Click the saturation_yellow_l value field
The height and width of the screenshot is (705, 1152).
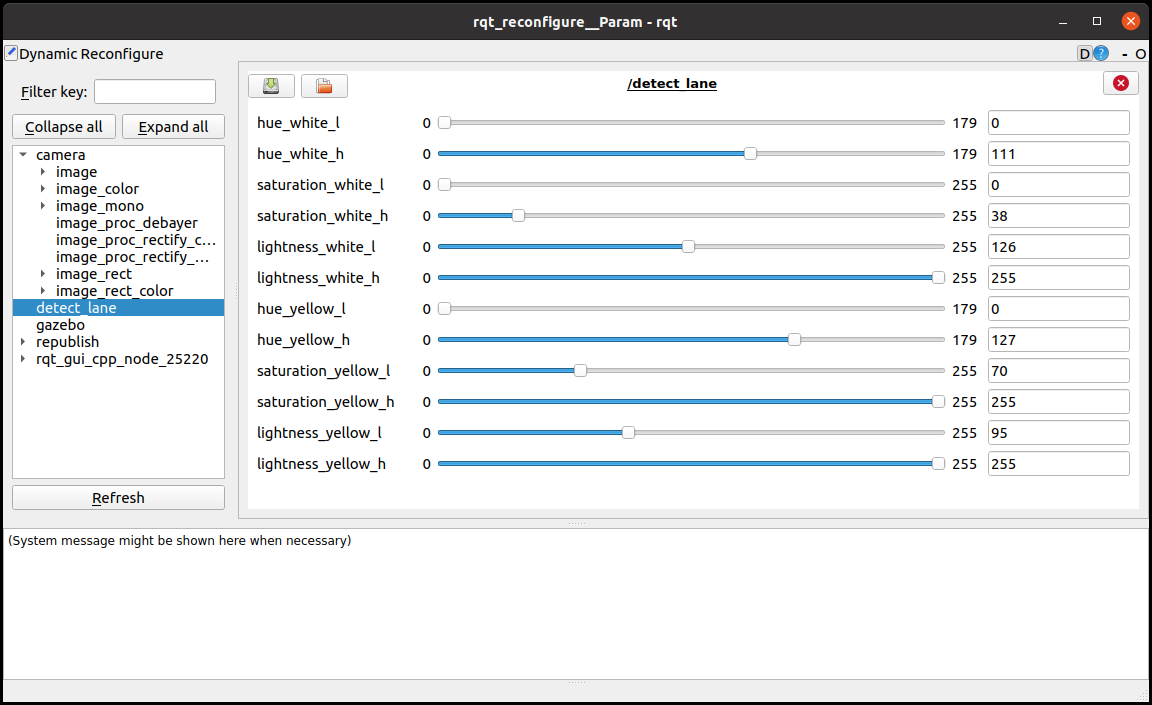(x=1058, y=371)
